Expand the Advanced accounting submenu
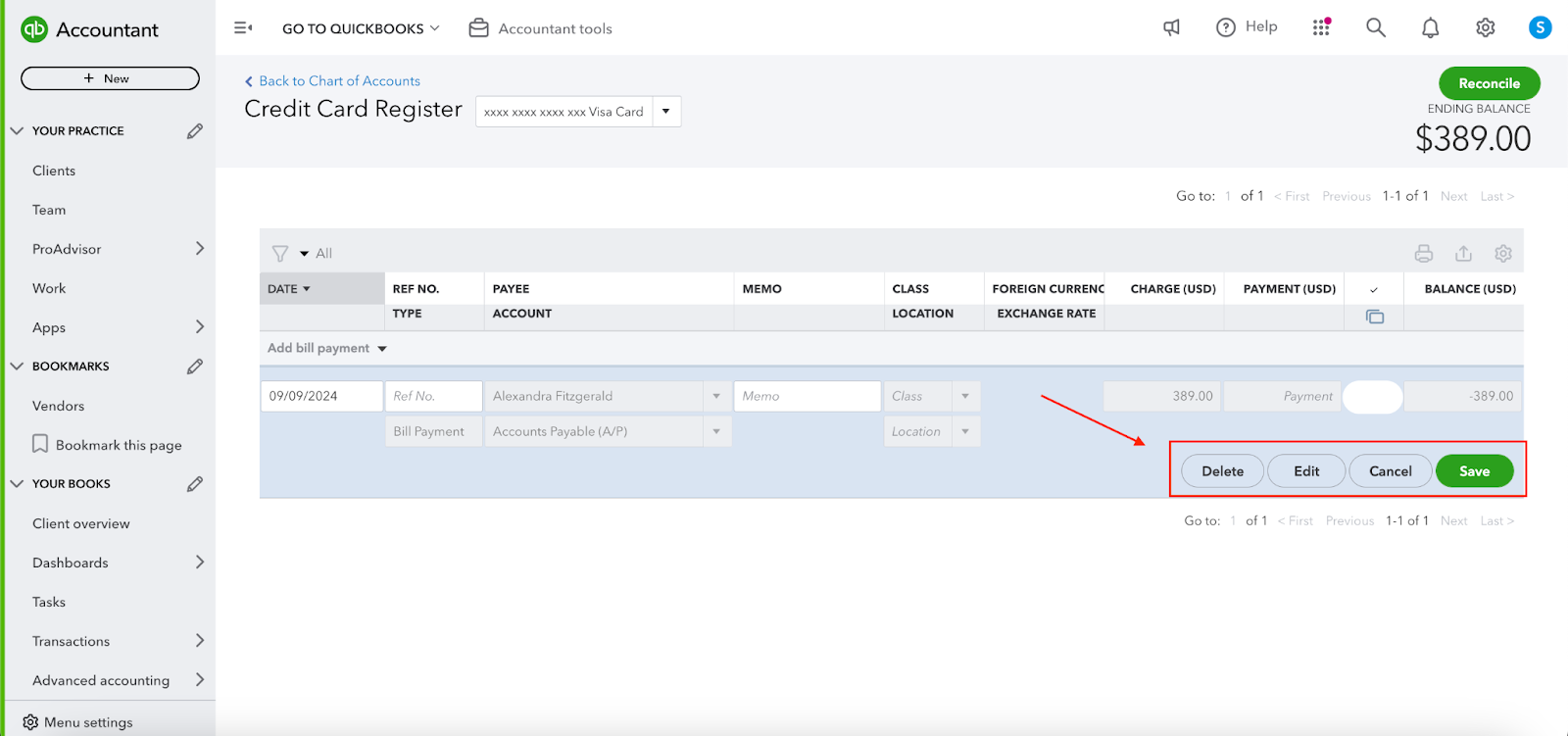The image size is (1568, 736). (x=200, y=679)
